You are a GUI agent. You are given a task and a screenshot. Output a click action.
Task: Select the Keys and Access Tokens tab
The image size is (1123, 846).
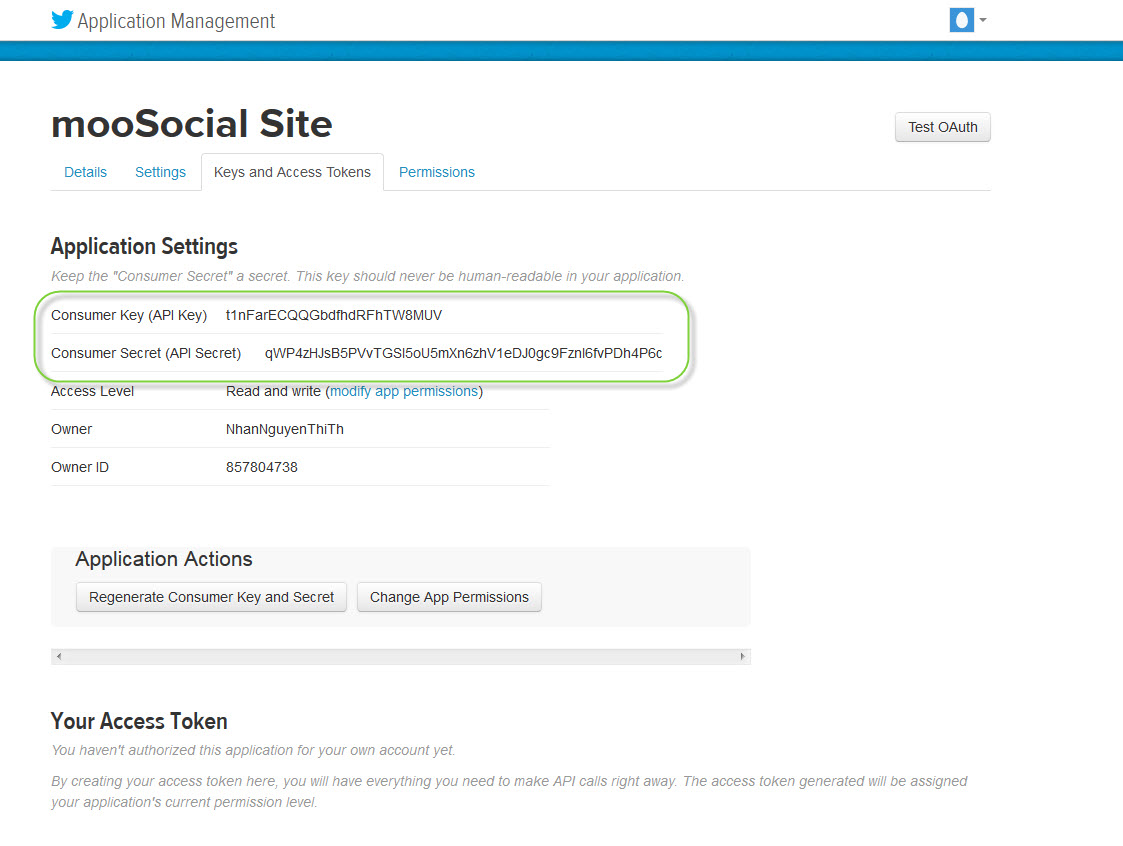(x=292, y=172)
